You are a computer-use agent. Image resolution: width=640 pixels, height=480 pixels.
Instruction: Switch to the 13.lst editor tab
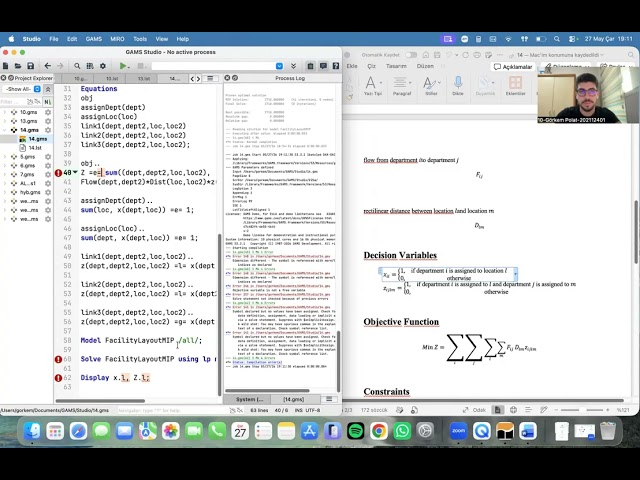144,78
